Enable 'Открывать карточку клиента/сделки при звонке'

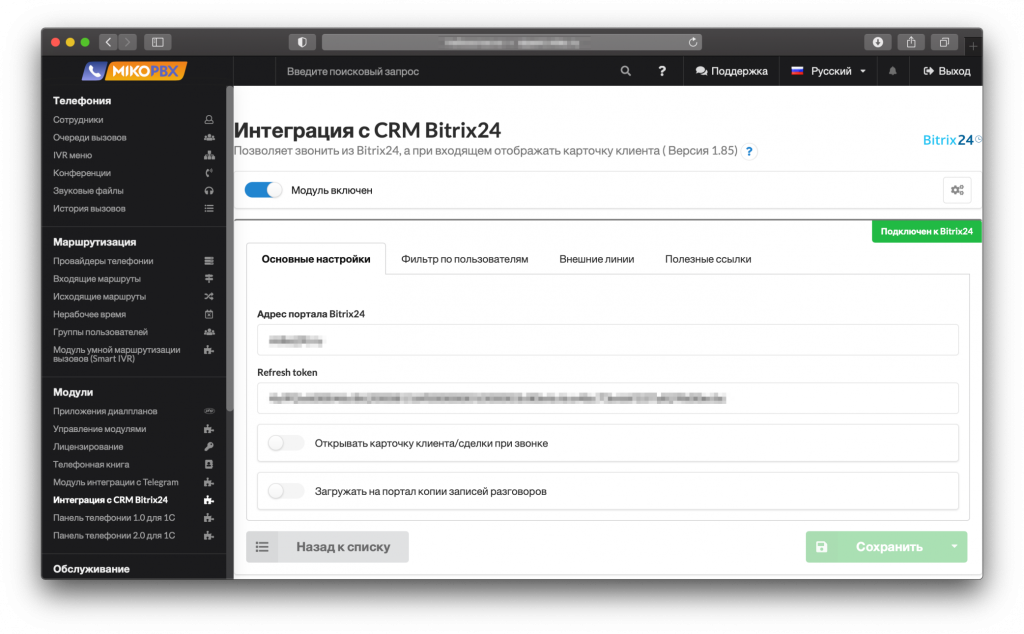tap(286, 443)
